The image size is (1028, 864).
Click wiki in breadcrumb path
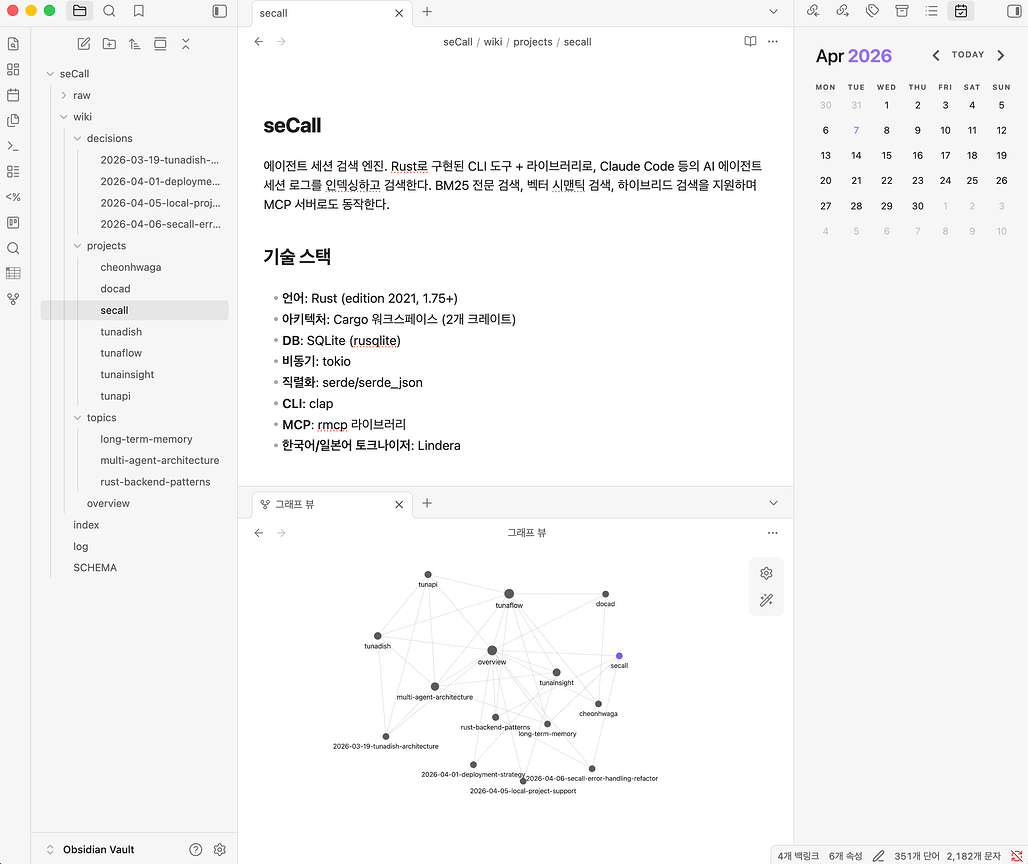[x=493, y=42]
